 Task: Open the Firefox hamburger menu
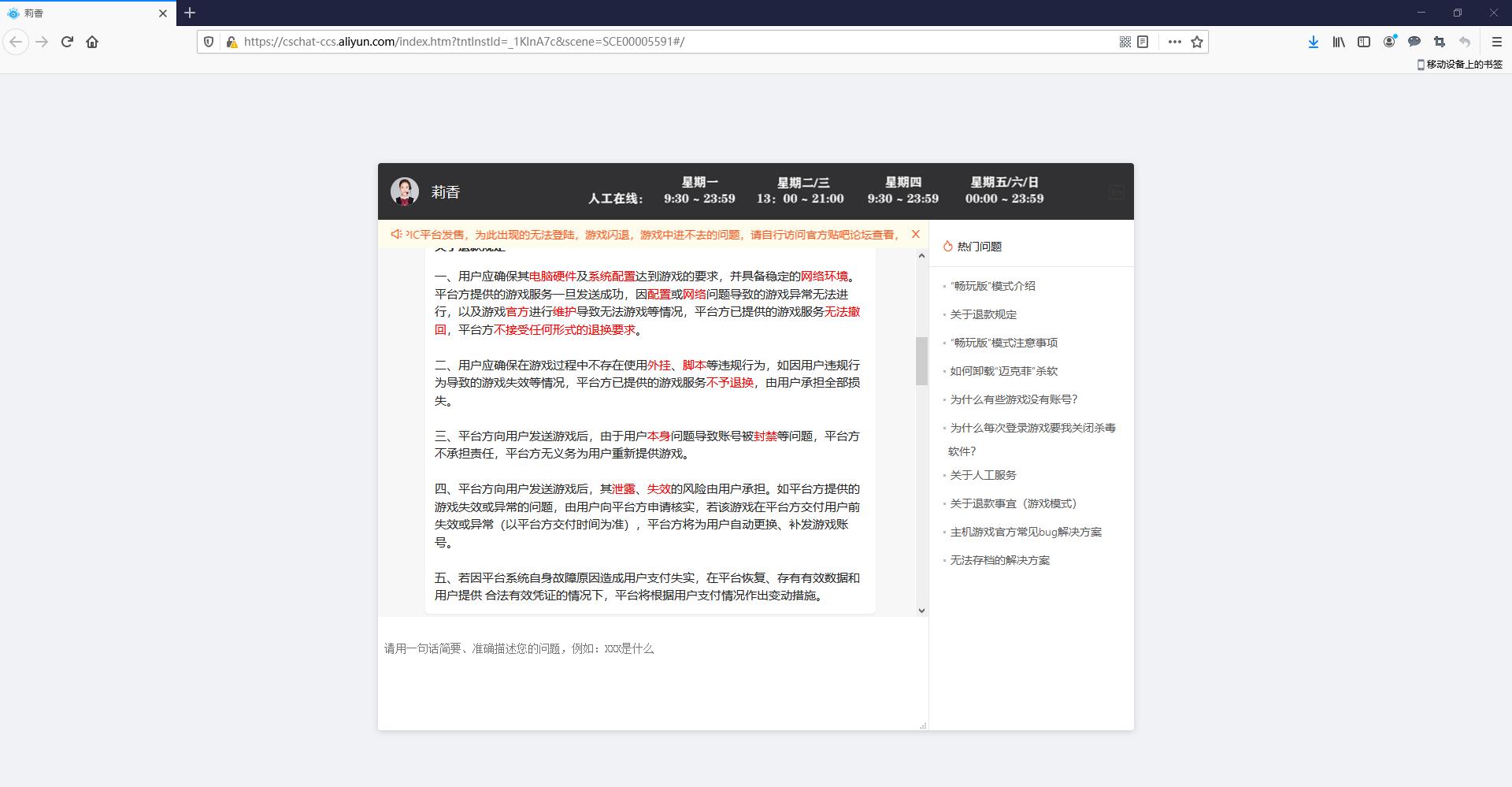click(x=1497, y=42)
